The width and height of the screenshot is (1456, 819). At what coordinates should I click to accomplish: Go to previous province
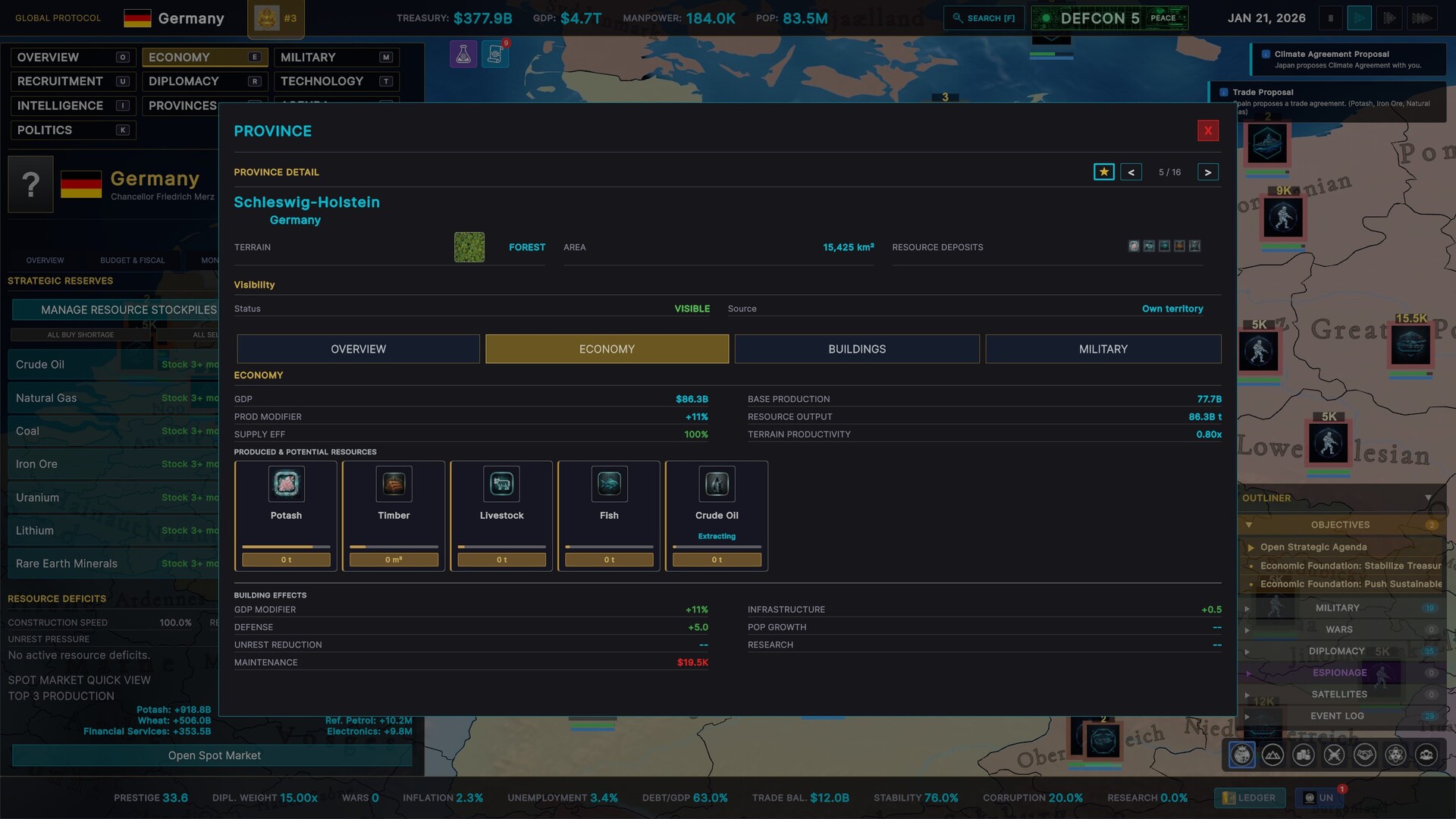coord(1131,172)
